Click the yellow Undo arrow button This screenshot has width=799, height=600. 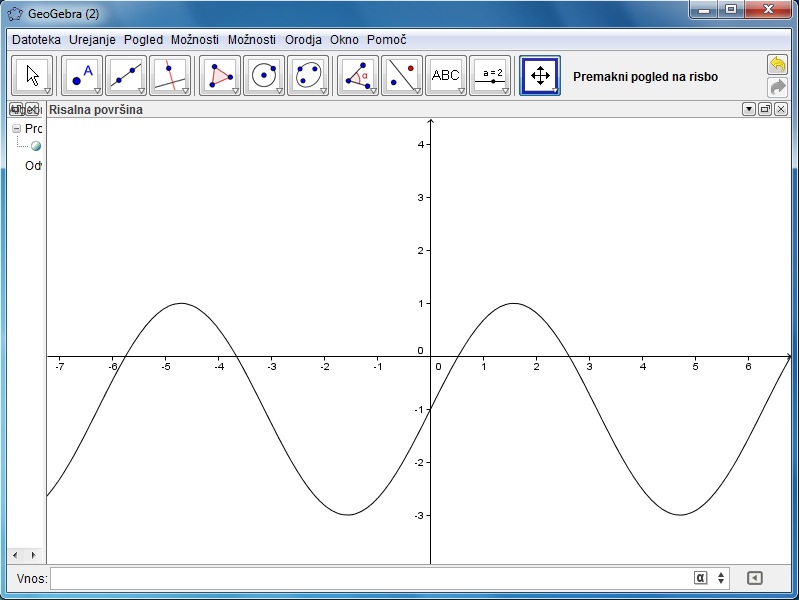[x=777, y=64]
